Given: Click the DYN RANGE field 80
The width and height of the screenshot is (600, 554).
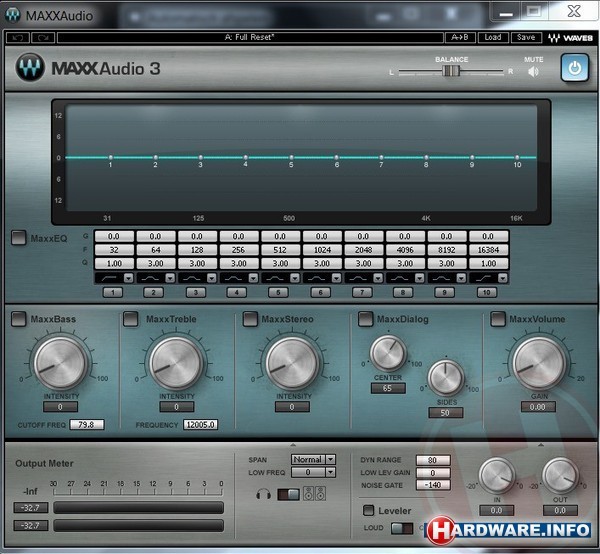Looking at the screenshot, I should [x=433, y=460].
